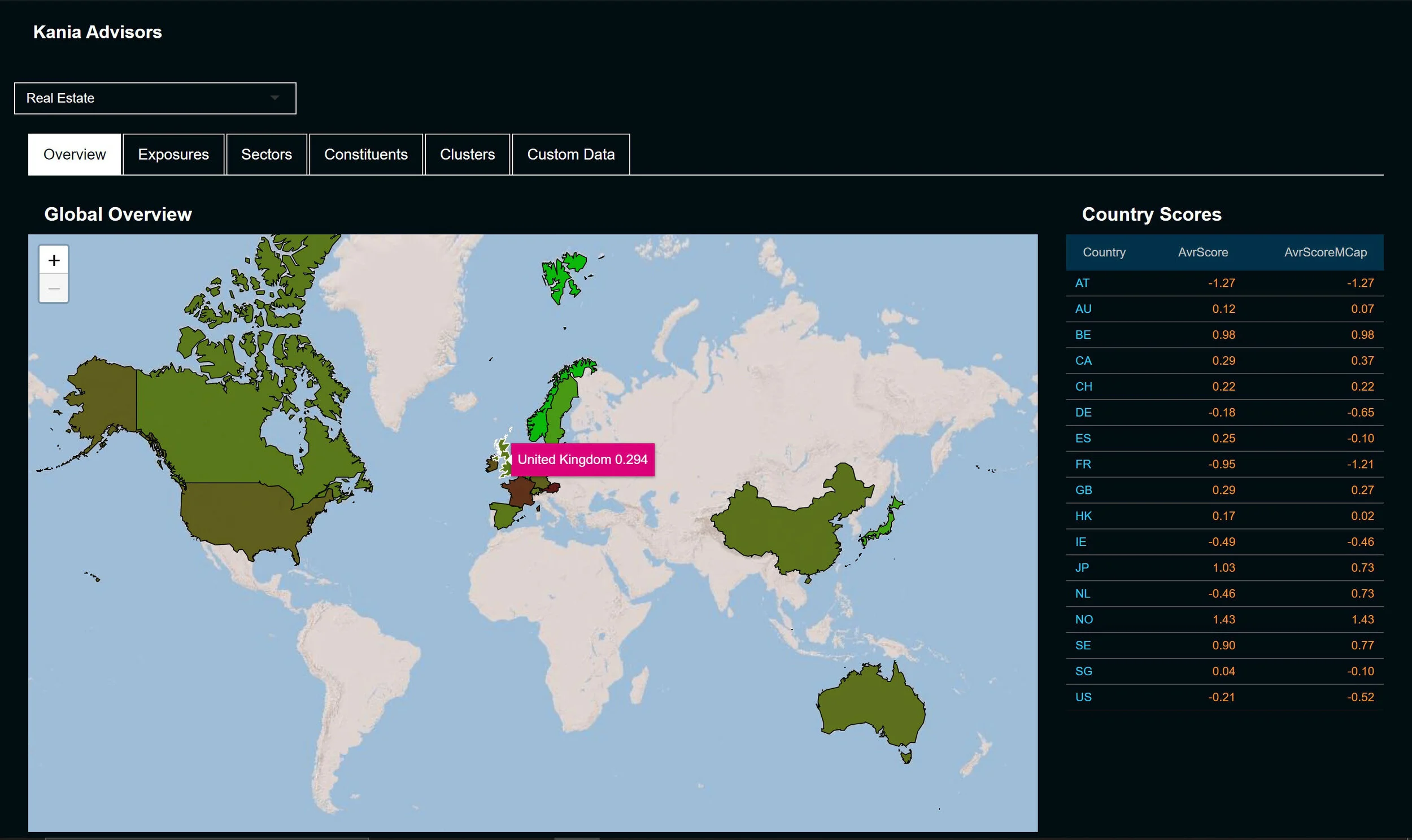Image resolution: width=1412 pixels, height=840 pixels.
Task: Zoom in the map with plus button
Action: [x=54, y=260]
